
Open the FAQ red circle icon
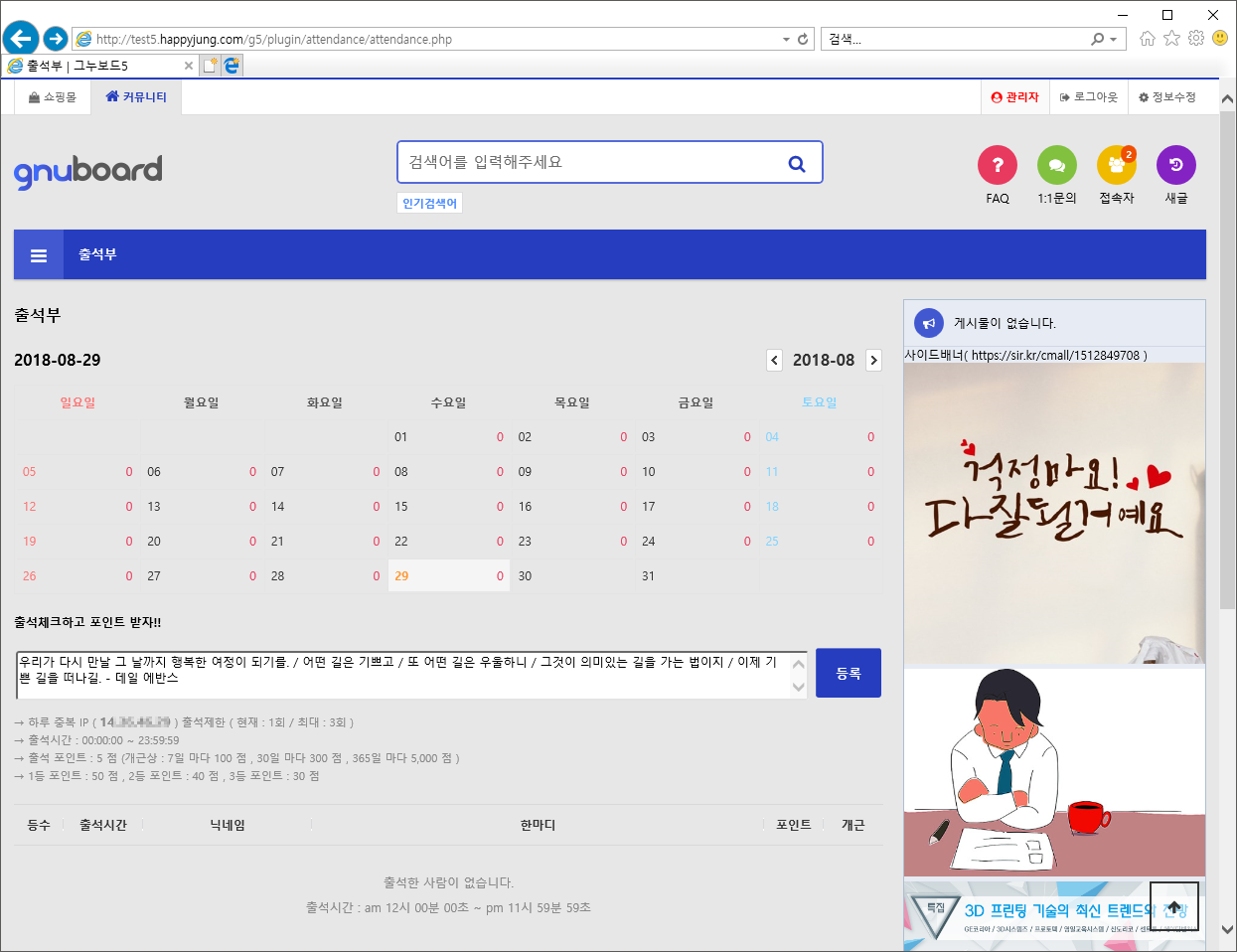click(x=997, y=165)
